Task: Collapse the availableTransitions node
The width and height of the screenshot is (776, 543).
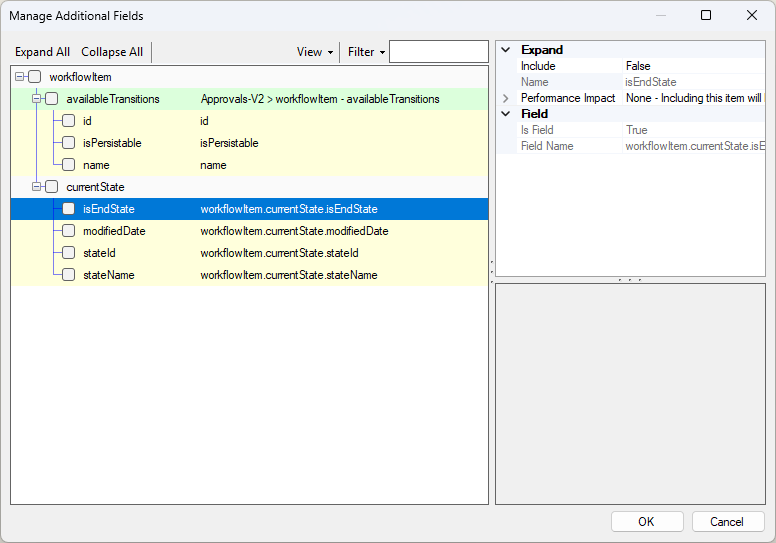Action: point(36,99)
